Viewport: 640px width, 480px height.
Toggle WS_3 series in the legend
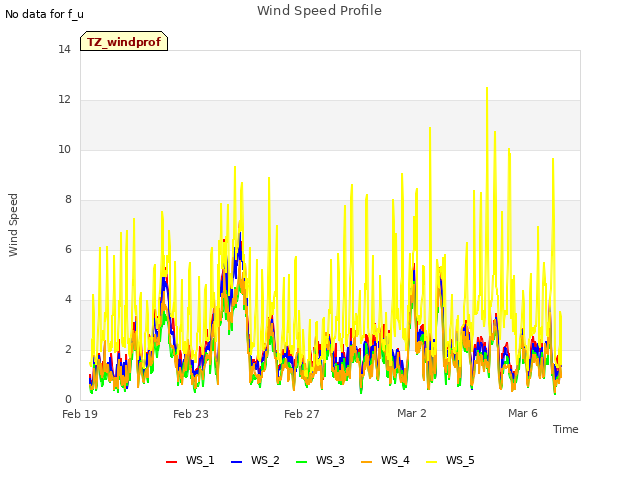320,460
